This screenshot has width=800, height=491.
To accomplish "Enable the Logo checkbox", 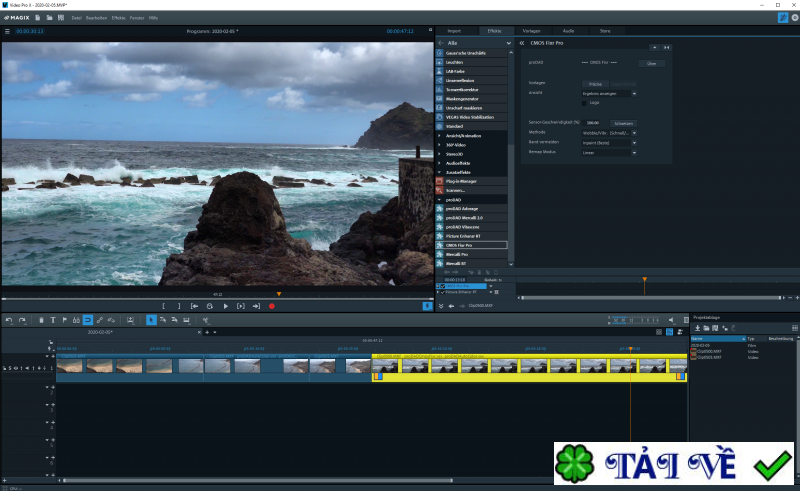I will pos(584,102).
